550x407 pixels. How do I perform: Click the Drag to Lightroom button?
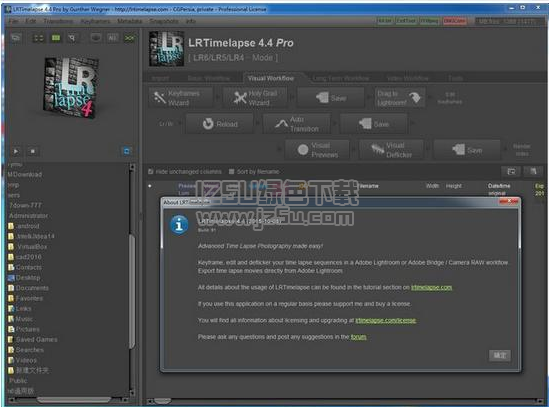coord(400,98)
